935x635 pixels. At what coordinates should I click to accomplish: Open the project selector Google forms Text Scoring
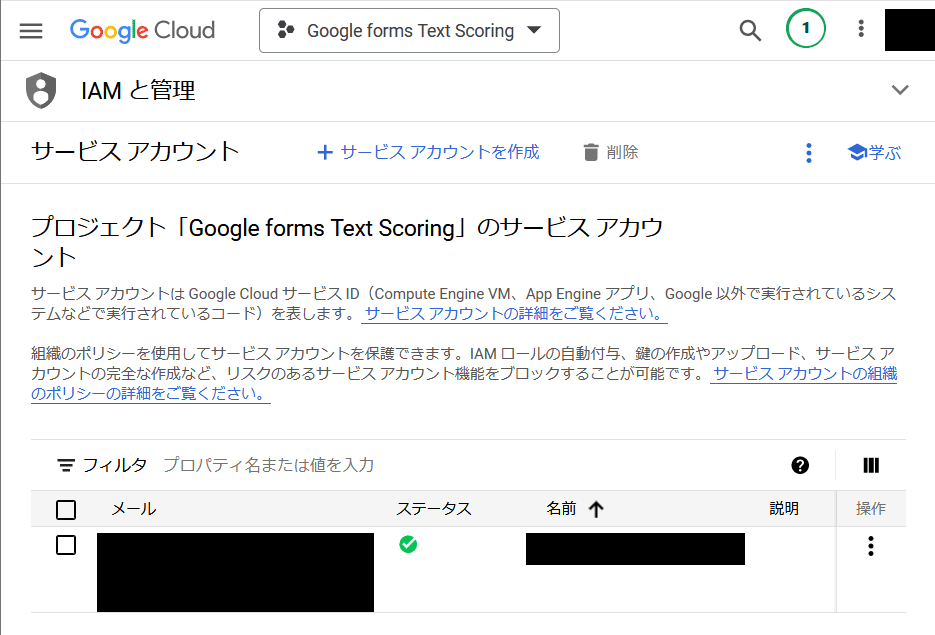[x=409, y=30]
